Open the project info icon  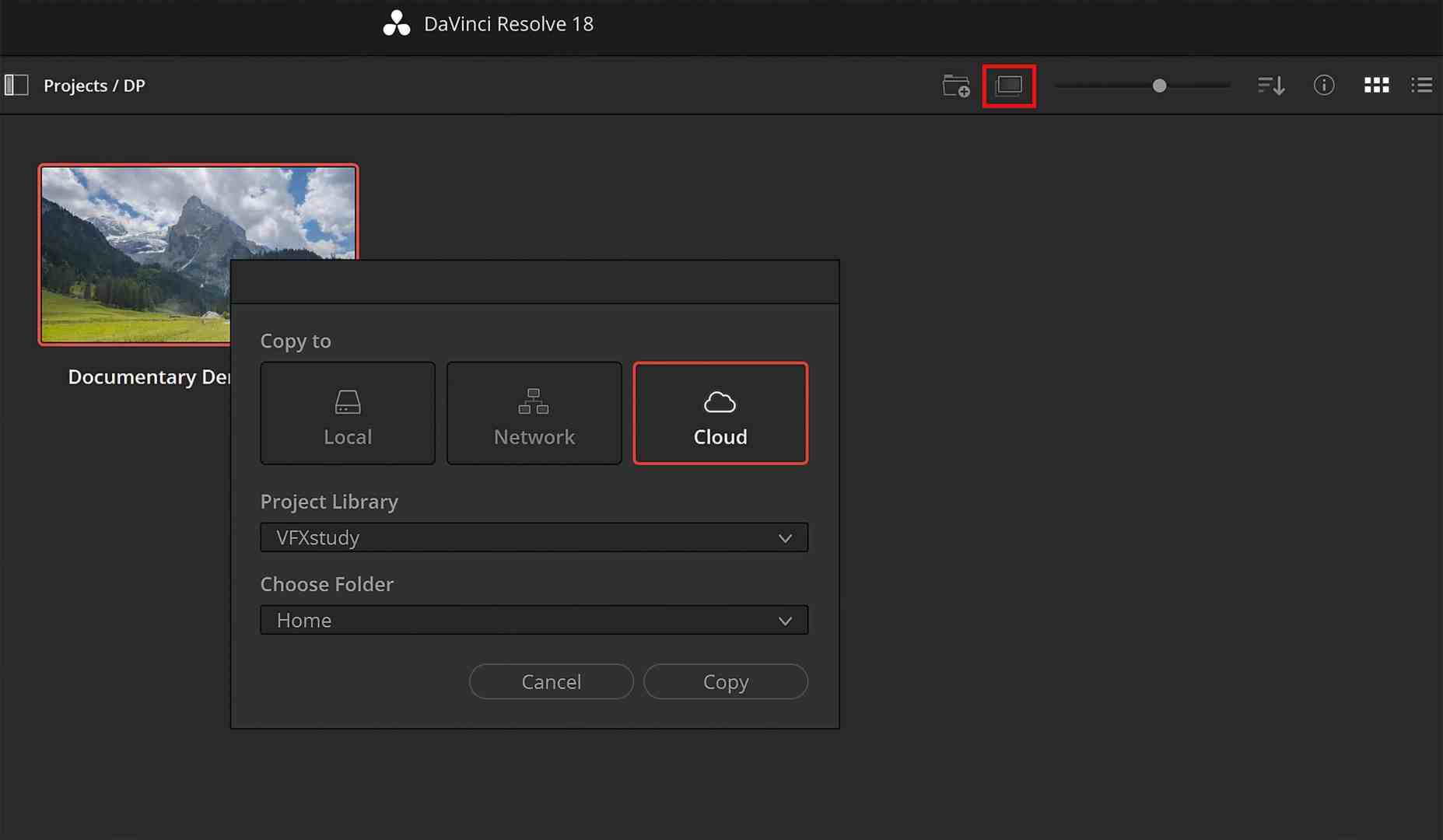point(1324,86)
